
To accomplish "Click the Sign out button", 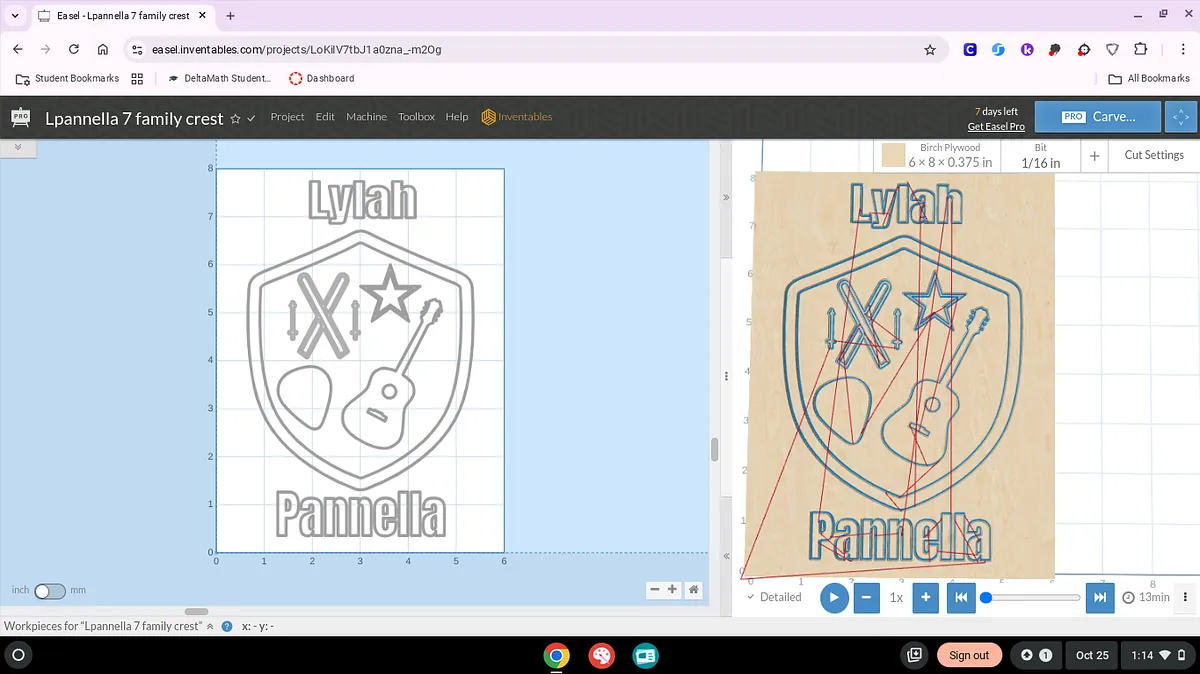I will [969, 655].
